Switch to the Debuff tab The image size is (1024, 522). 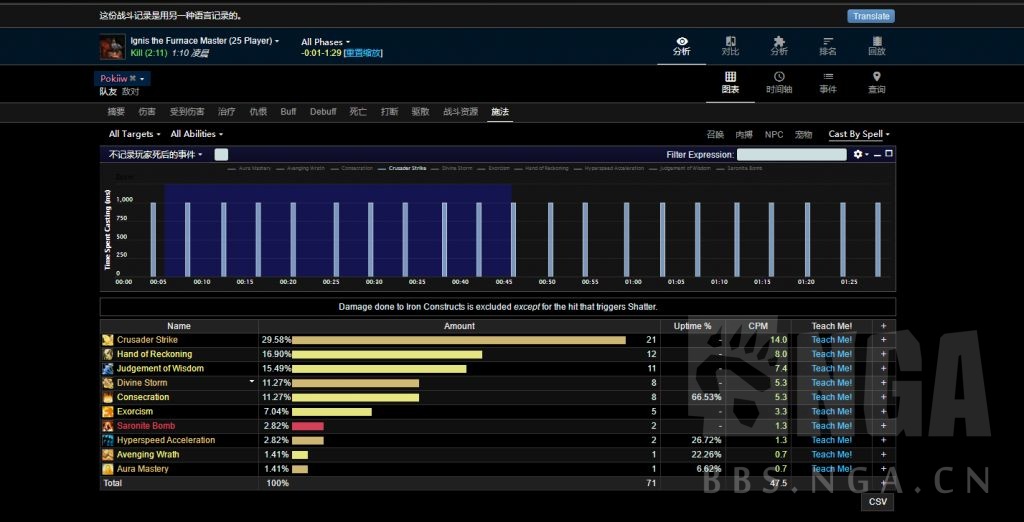pyautogui.click(x=323, y=112)
